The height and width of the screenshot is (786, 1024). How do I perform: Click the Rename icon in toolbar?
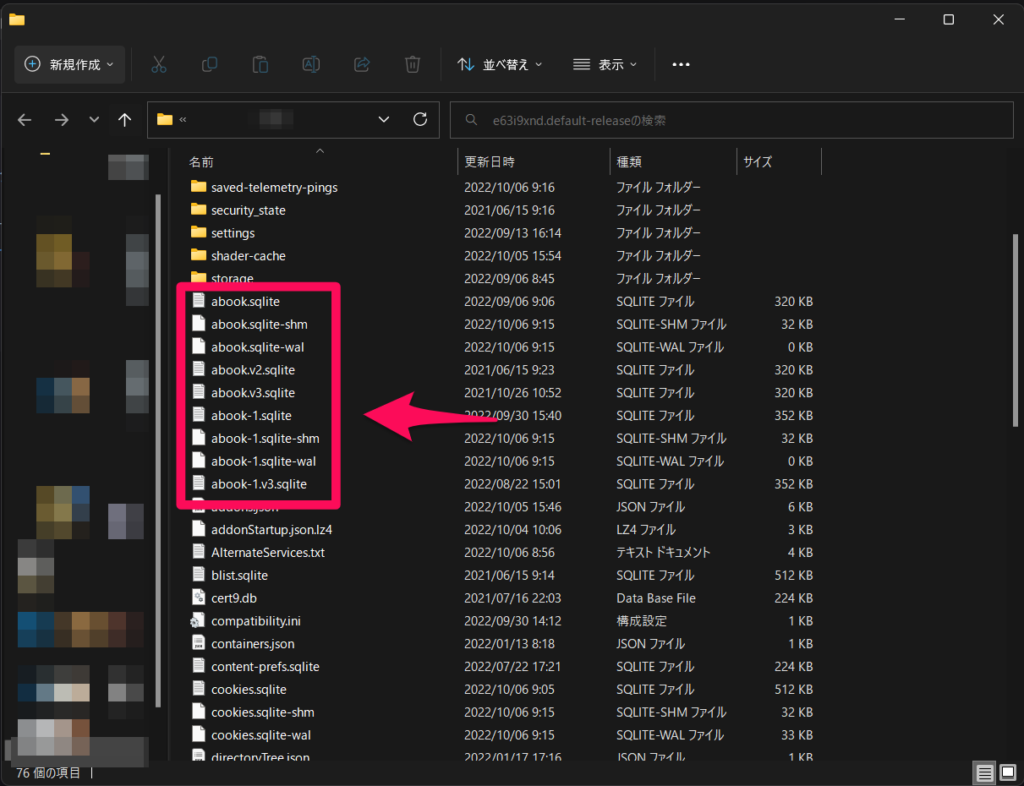(311, 64)
